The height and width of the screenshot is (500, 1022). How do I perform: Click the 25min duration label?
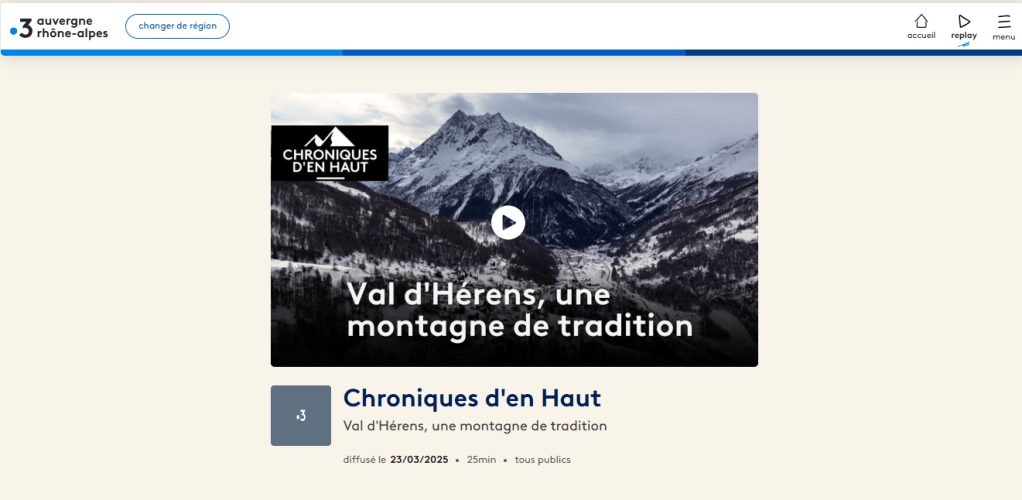point(481,460)
